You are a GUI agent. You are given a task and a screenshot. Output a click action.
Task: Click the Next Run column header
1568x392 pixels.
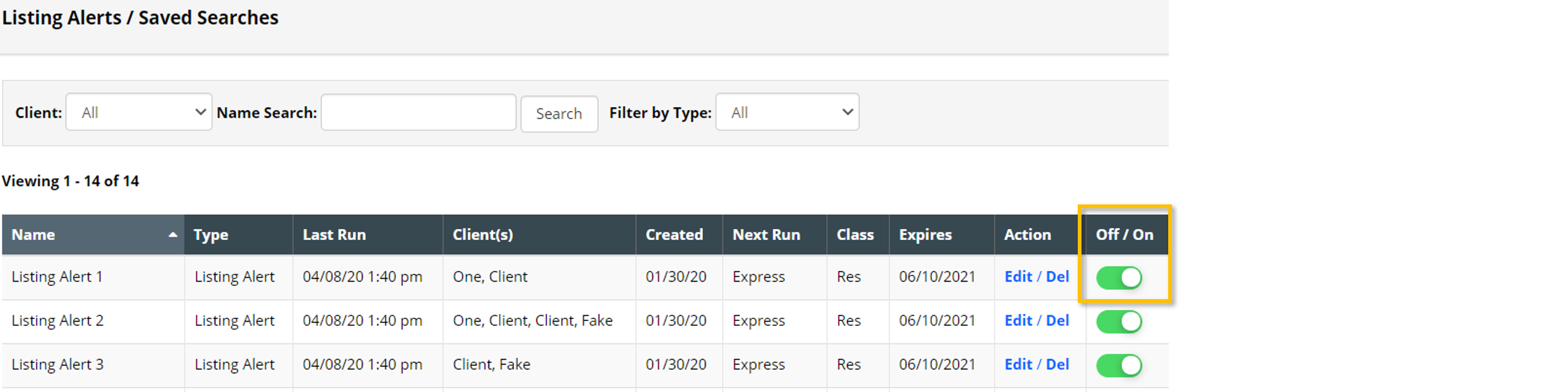[x=766, y=235]
